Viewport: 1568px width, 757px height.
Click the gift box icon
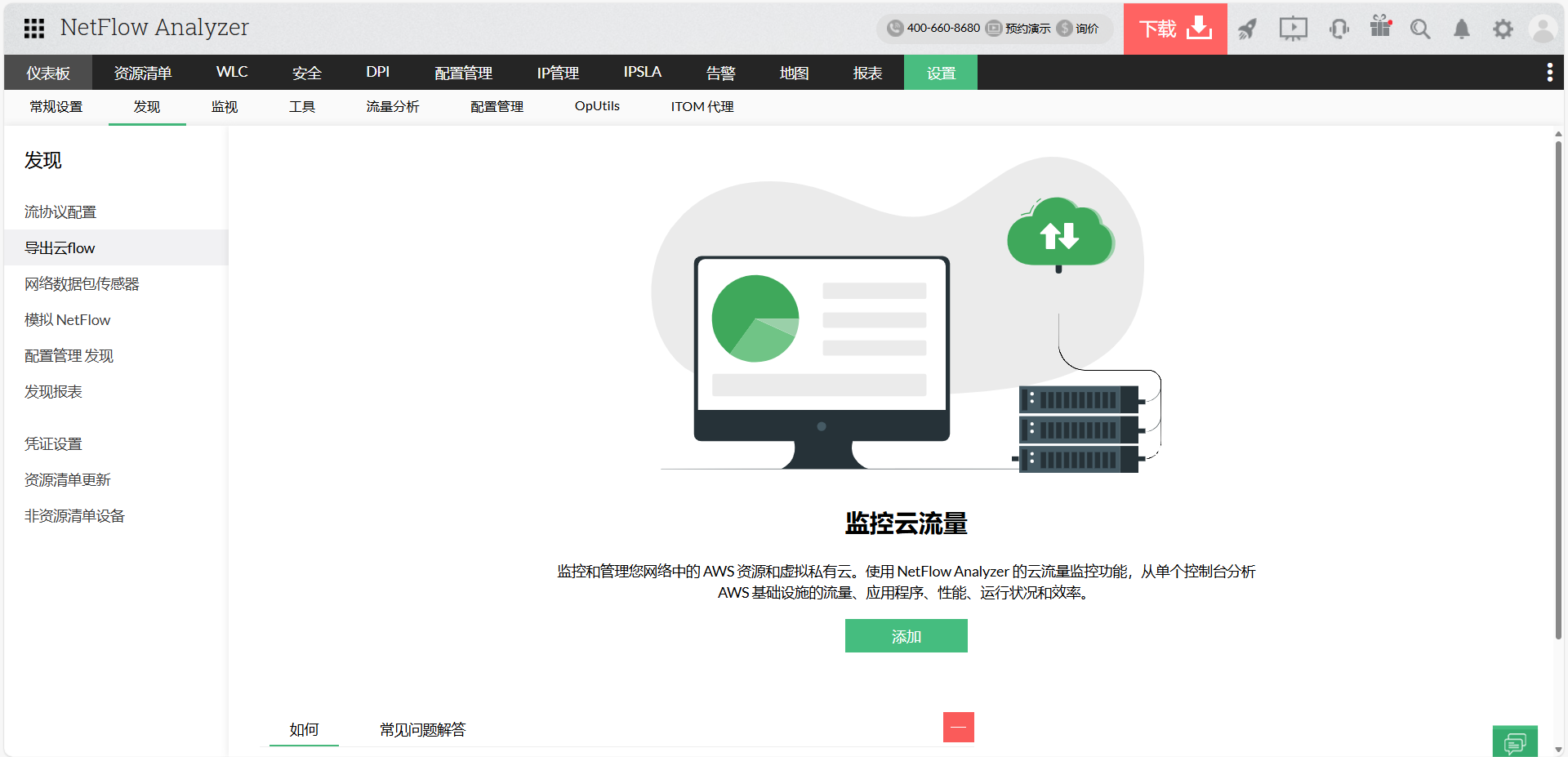(x=1380, y=27)
